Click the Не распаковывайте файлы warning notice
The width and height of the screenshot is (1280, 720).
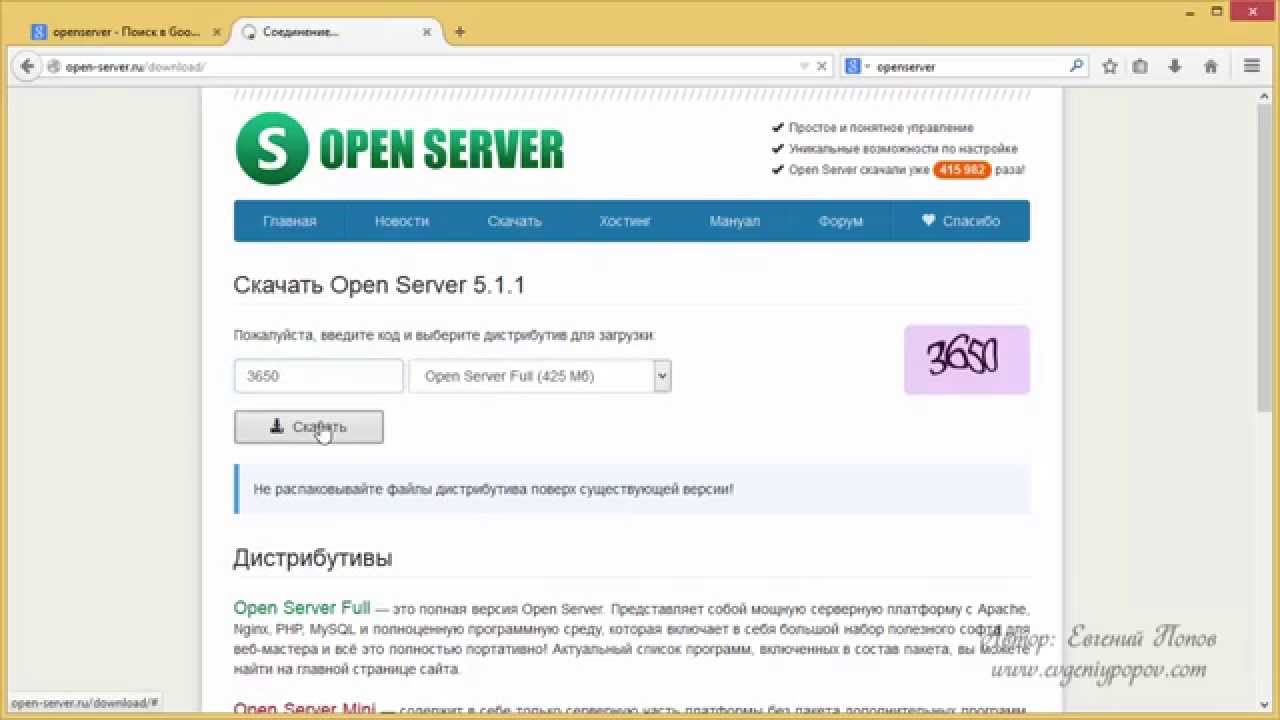coord(632,489)
